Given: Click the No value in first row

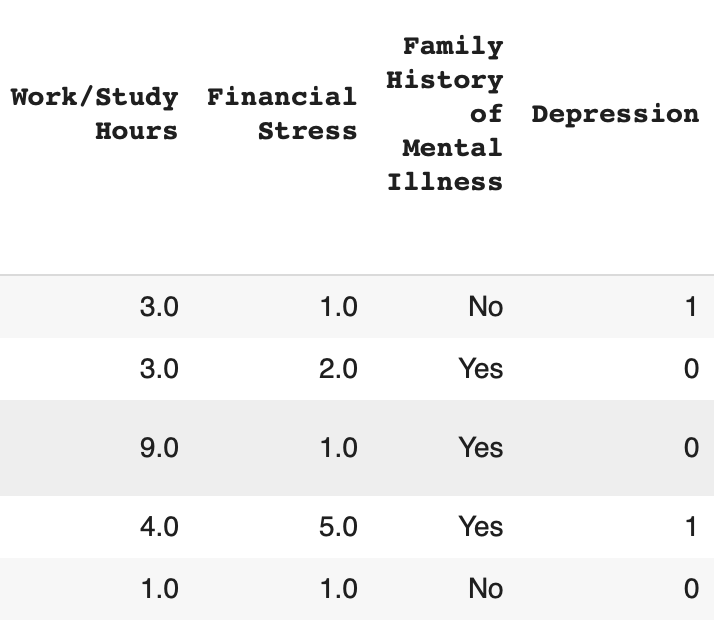Looking at the screenshot, I should 485,307.
